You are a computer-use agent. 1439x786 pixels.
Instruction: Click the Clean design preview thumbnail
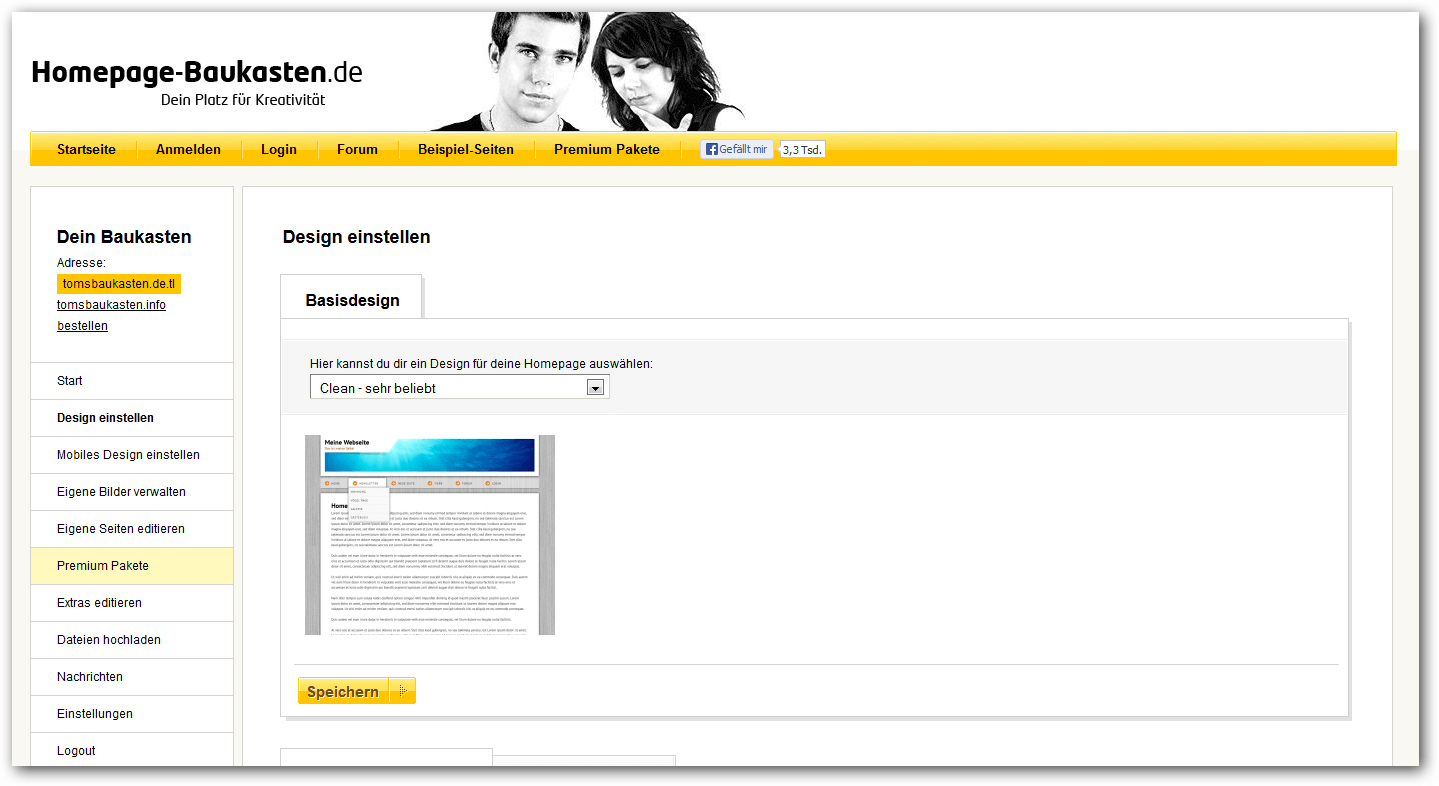click(x=430, y=535)
